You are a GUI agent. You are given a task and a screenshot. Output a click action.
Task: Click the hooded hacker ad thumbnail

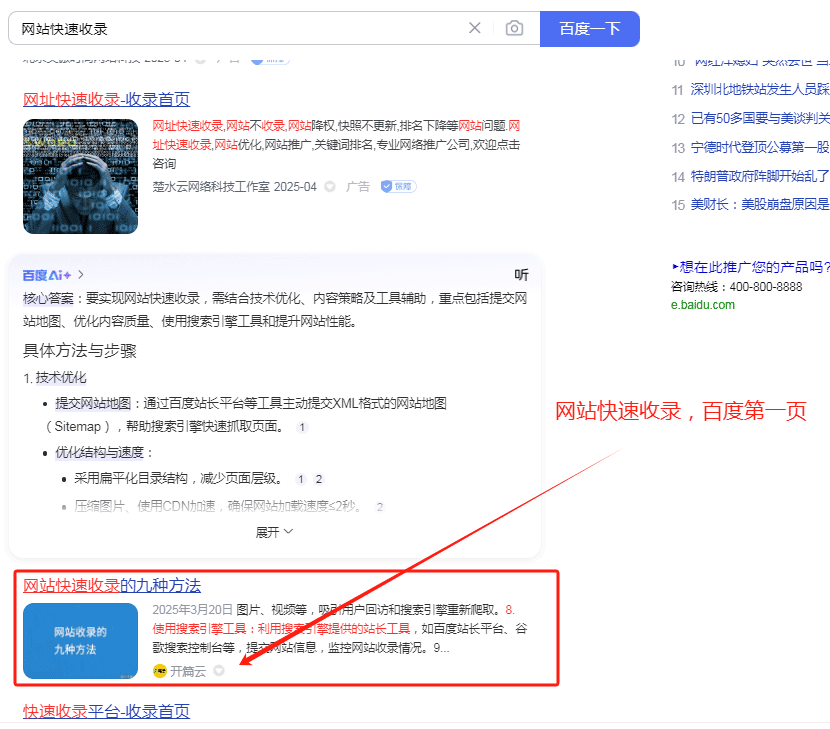[x=81, y=176]
